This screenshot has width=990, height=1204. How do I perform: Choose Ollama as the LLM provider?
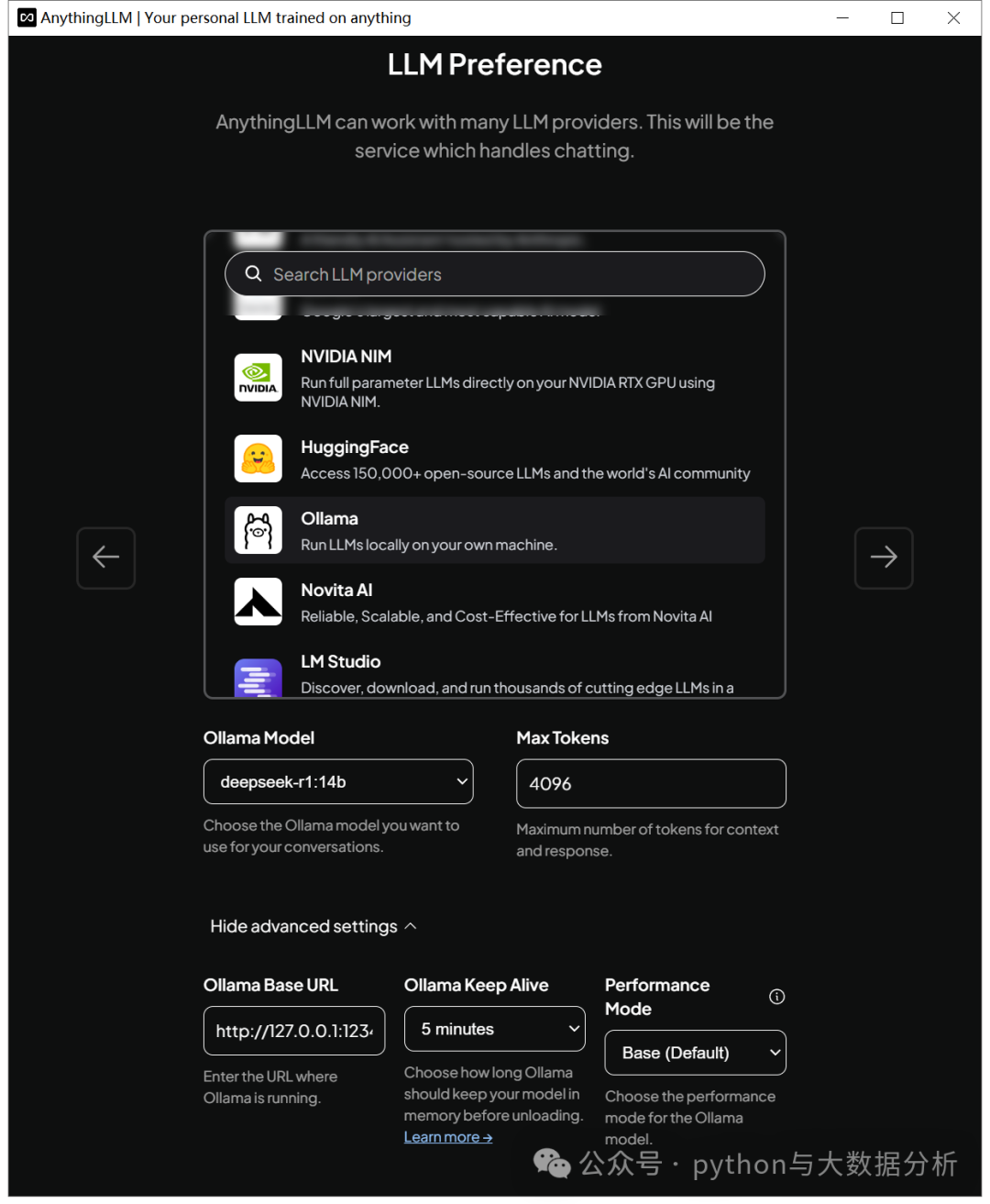495,530
